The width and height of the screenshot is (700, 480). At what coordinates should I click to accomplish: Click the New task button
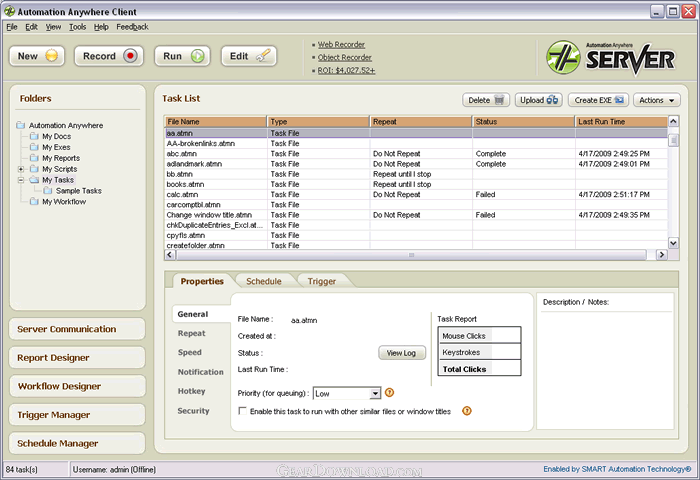[37, 56]
